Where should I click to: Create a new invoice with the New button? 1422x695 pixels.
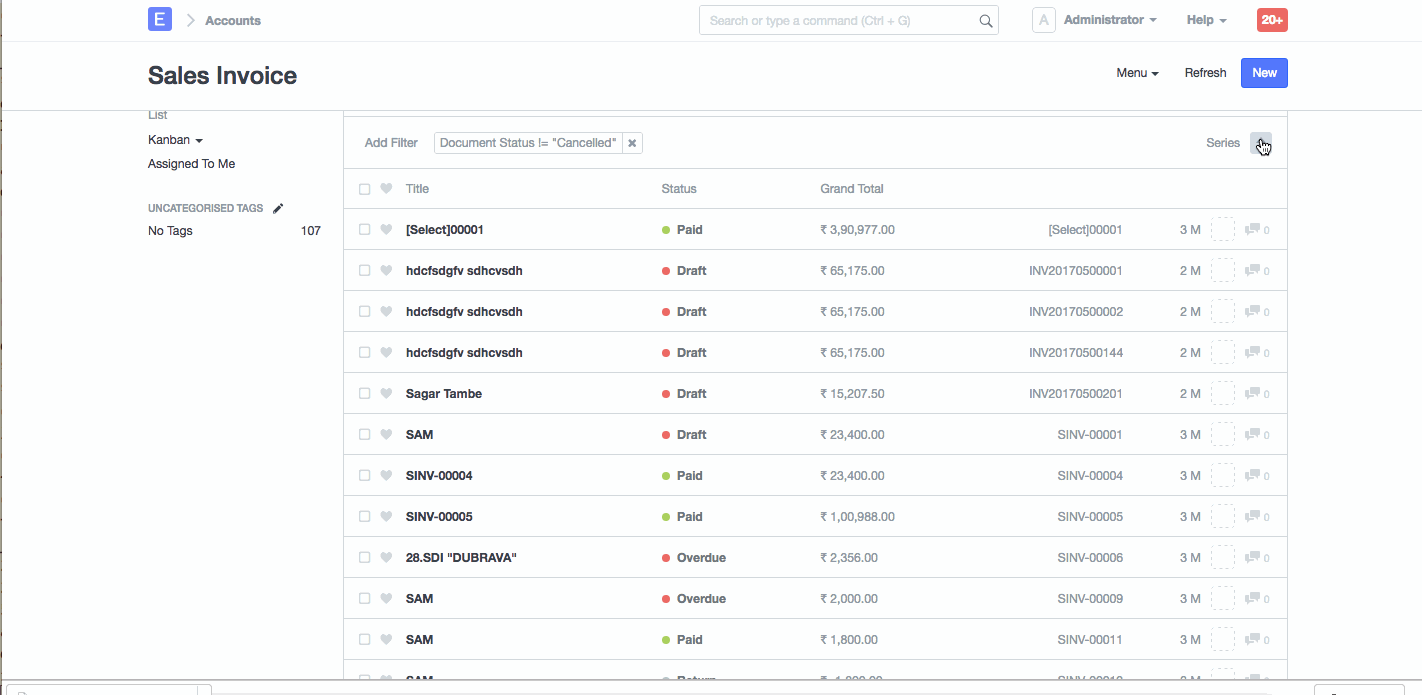point(1263,72)
